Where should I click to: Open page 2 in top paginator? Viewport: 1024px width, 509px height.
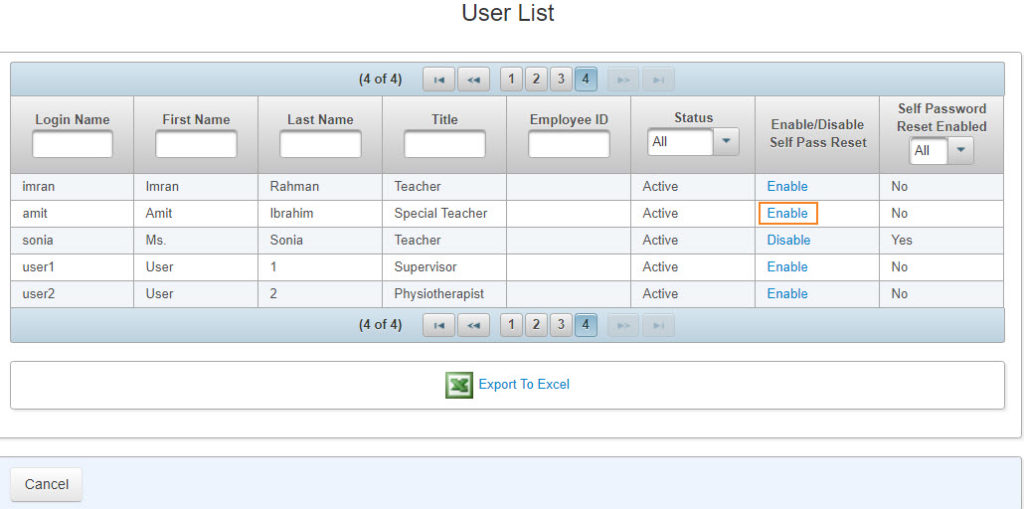536,80
